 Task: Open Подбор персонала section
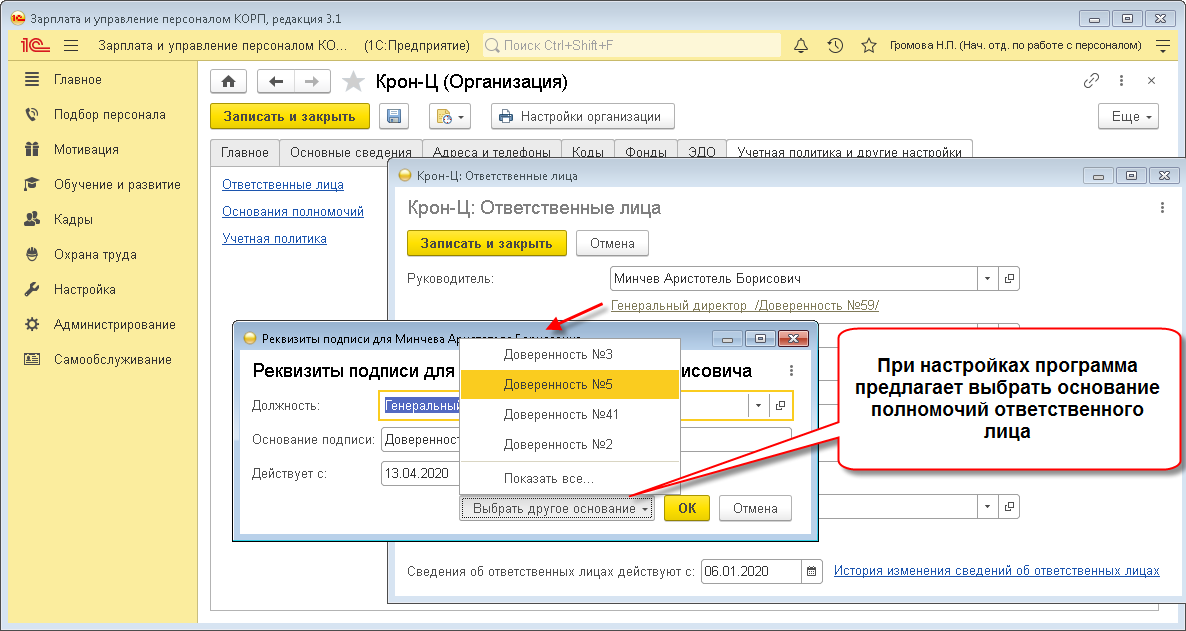click(111, 114)
